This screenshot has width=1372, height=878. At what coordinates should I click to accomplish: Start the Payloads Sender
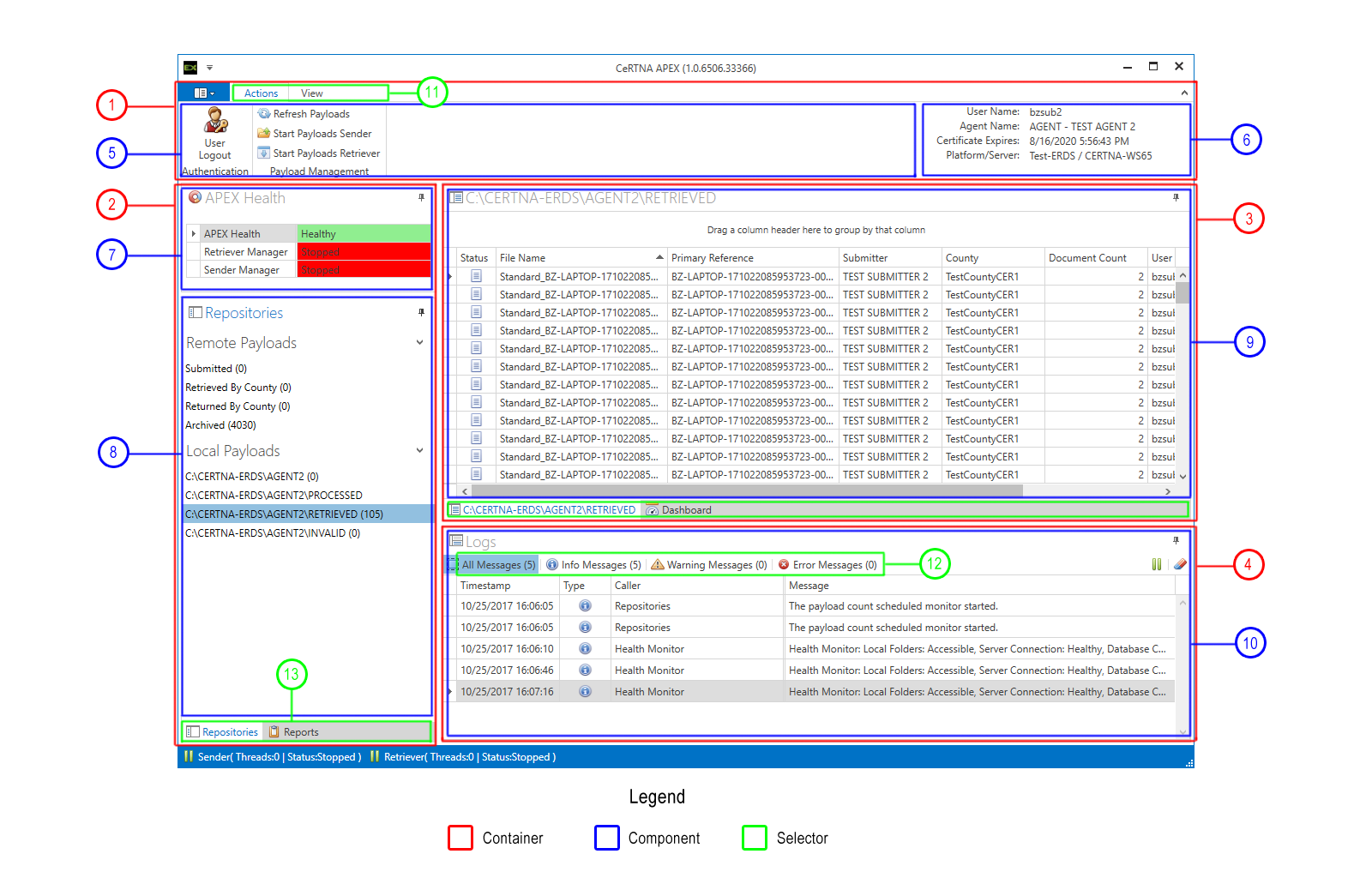322,134
